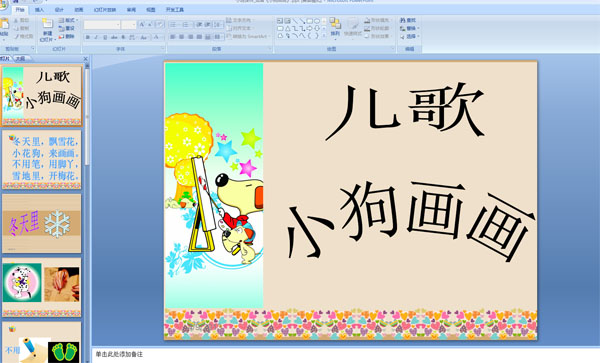Select the right arrow shape in gallery

(309, 28)
